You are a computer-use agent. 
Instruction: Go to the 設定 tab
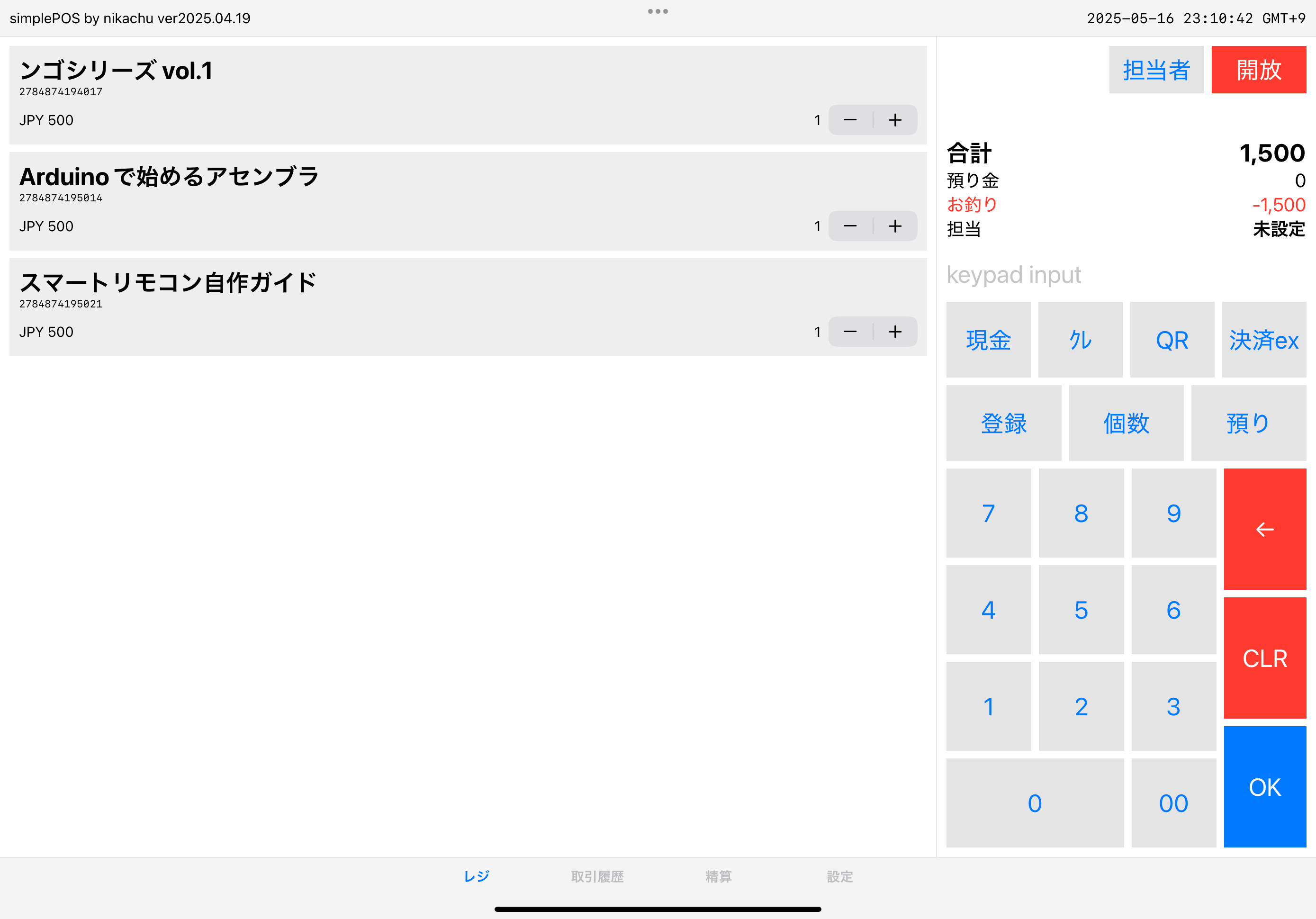(x=840, y=876)
